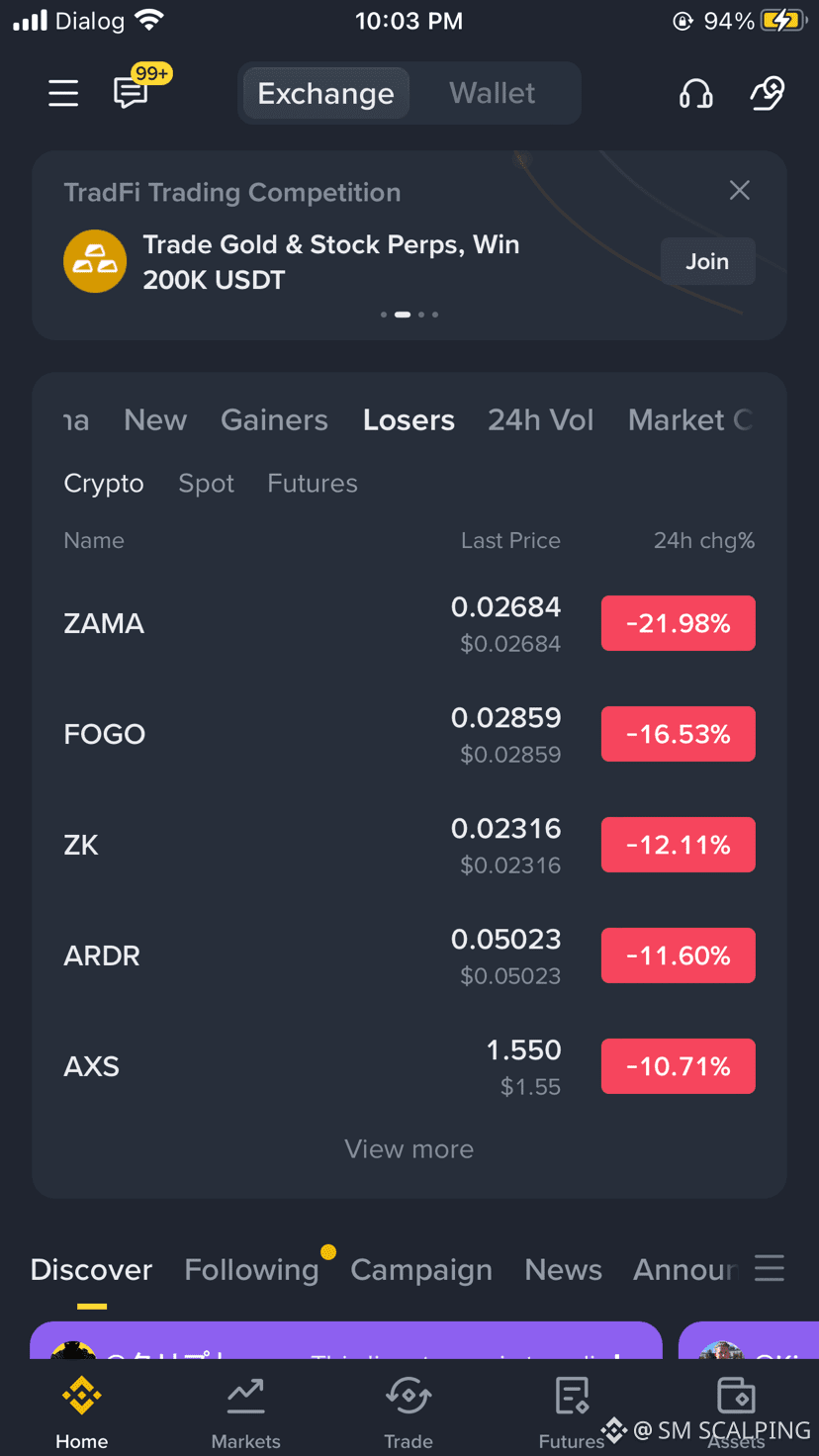The image size is (819, 1456).
Task: Tap the Trade swap icon
Action: point(409,1397)
